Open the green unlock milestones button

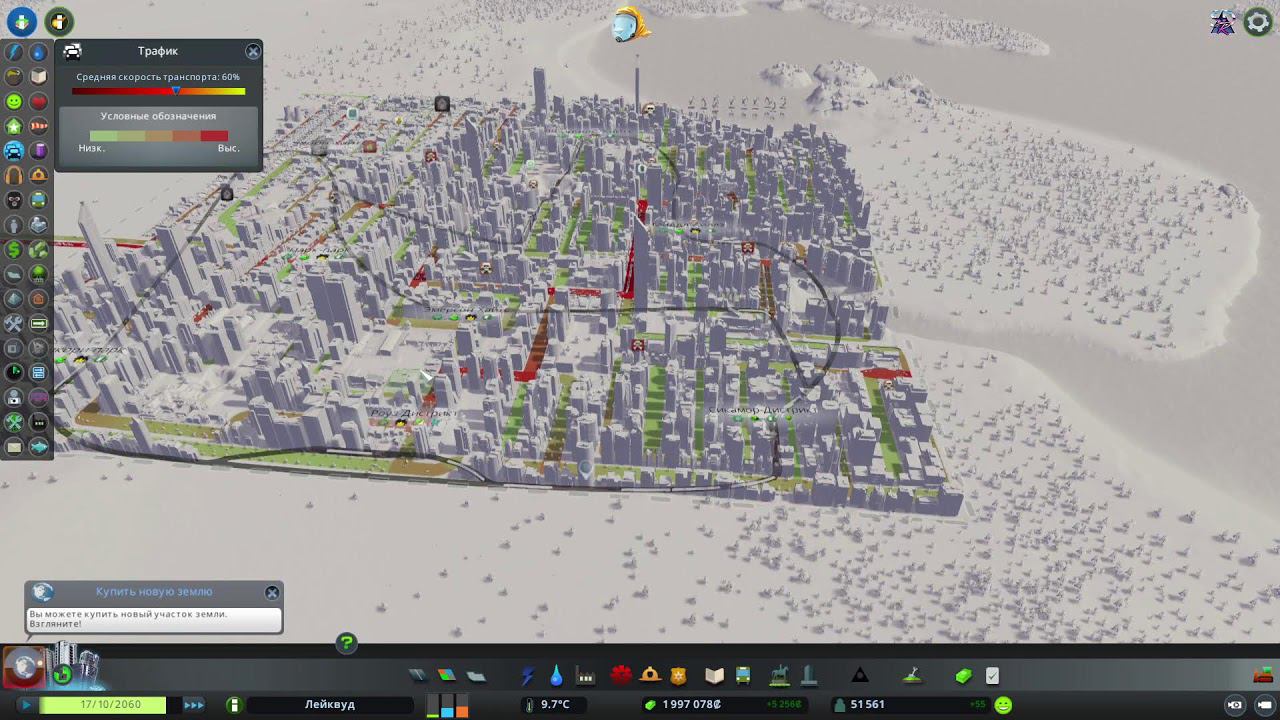pos(62,675)
